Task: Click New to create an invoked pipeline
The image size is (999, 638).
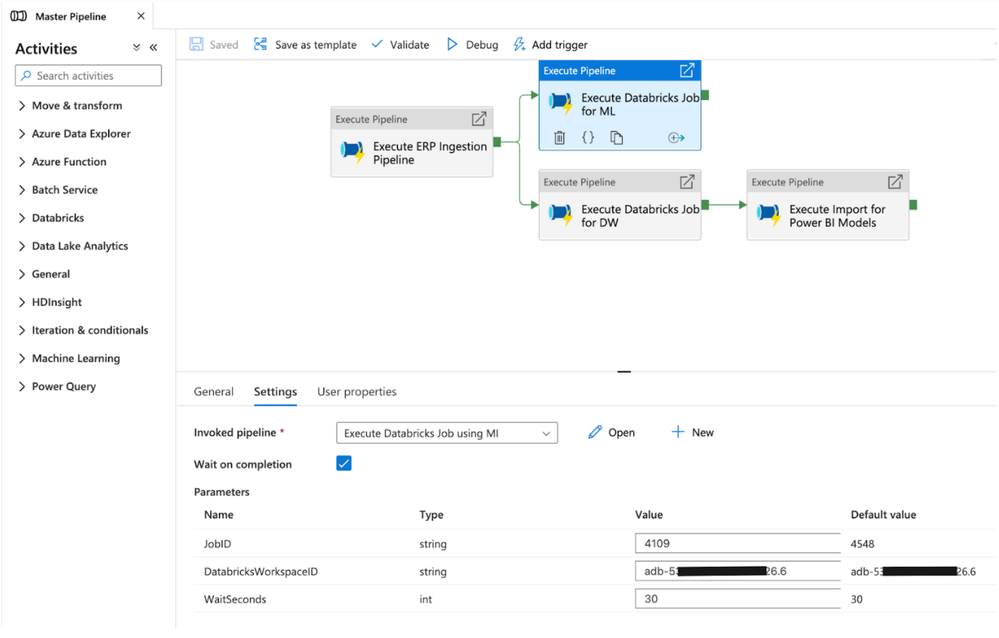Action: point(693,432)
